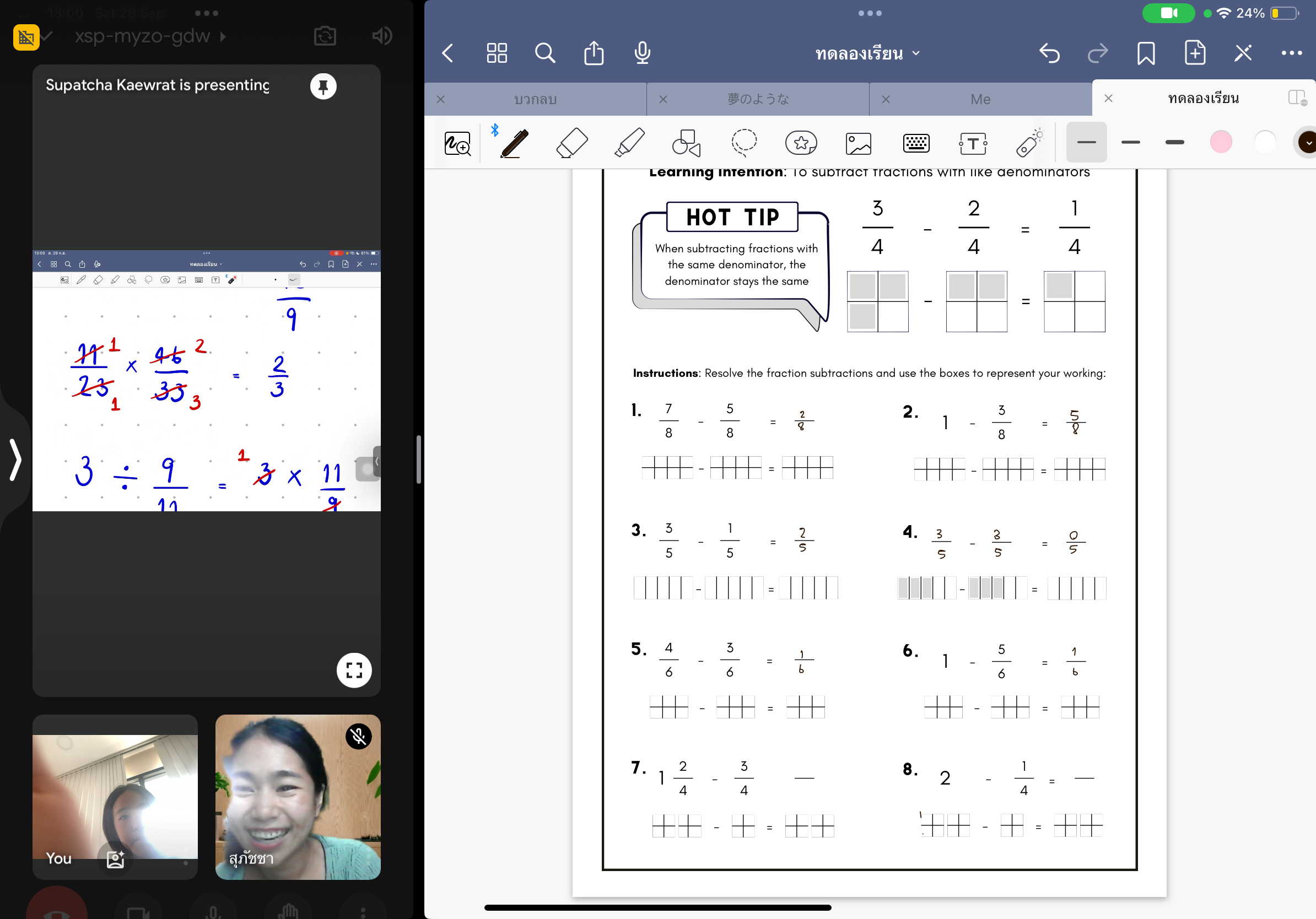Select the laser pointer tool
1316x919 pixels.
(x=1029, y=143)
